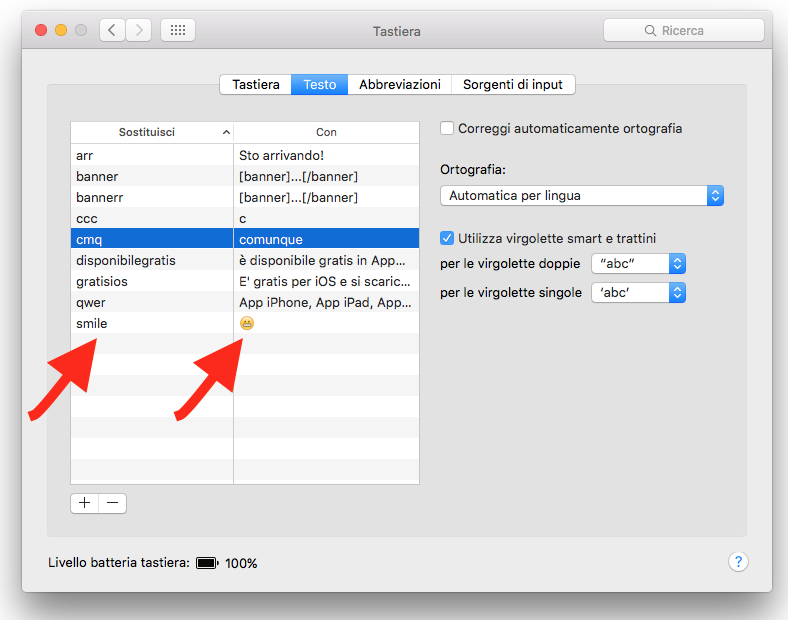
Task: Go back with the left chevron button
Action: 112,31
